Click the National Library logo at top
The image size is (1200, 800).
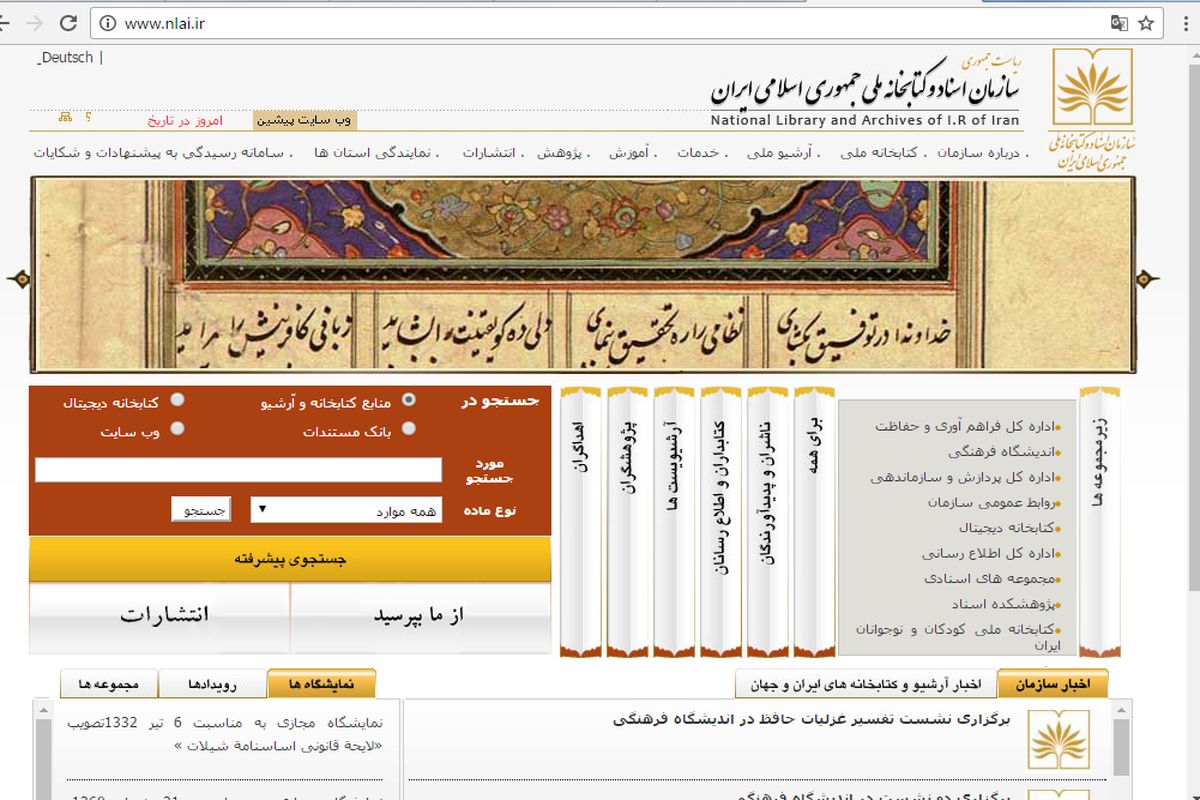(x=1093, y=90)
